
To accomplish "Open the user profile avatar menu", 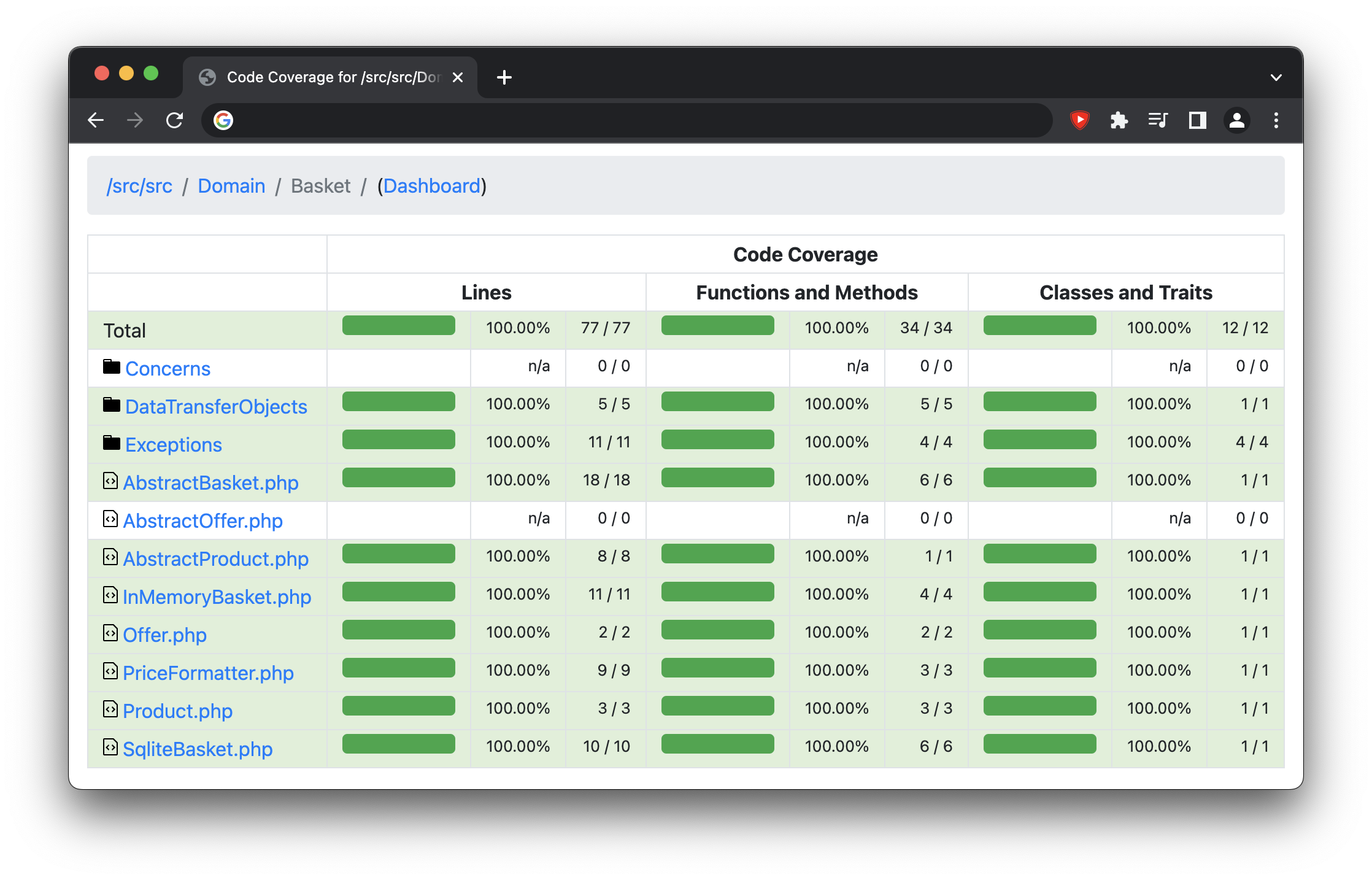I will point(1237,120).
